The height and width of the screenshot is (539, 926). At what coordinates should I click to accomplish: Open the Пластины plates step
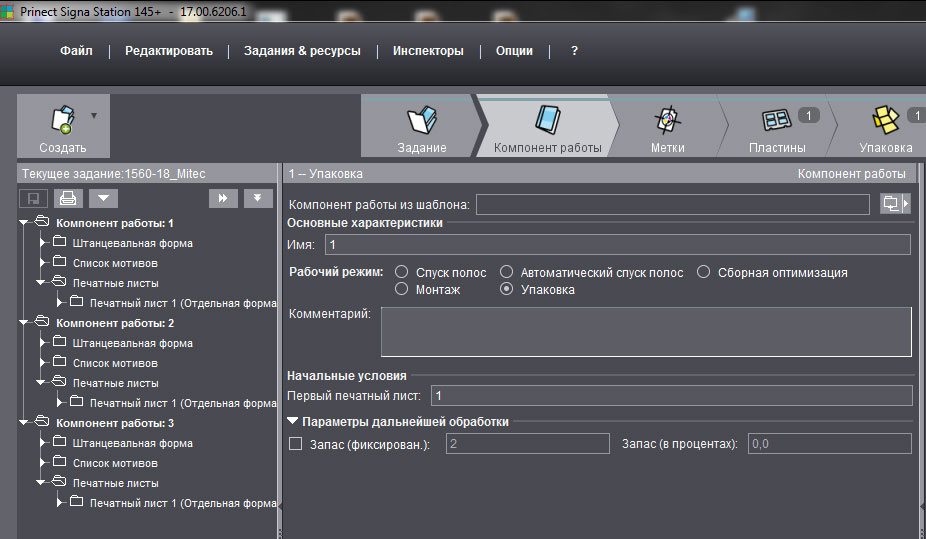point(777,121)
